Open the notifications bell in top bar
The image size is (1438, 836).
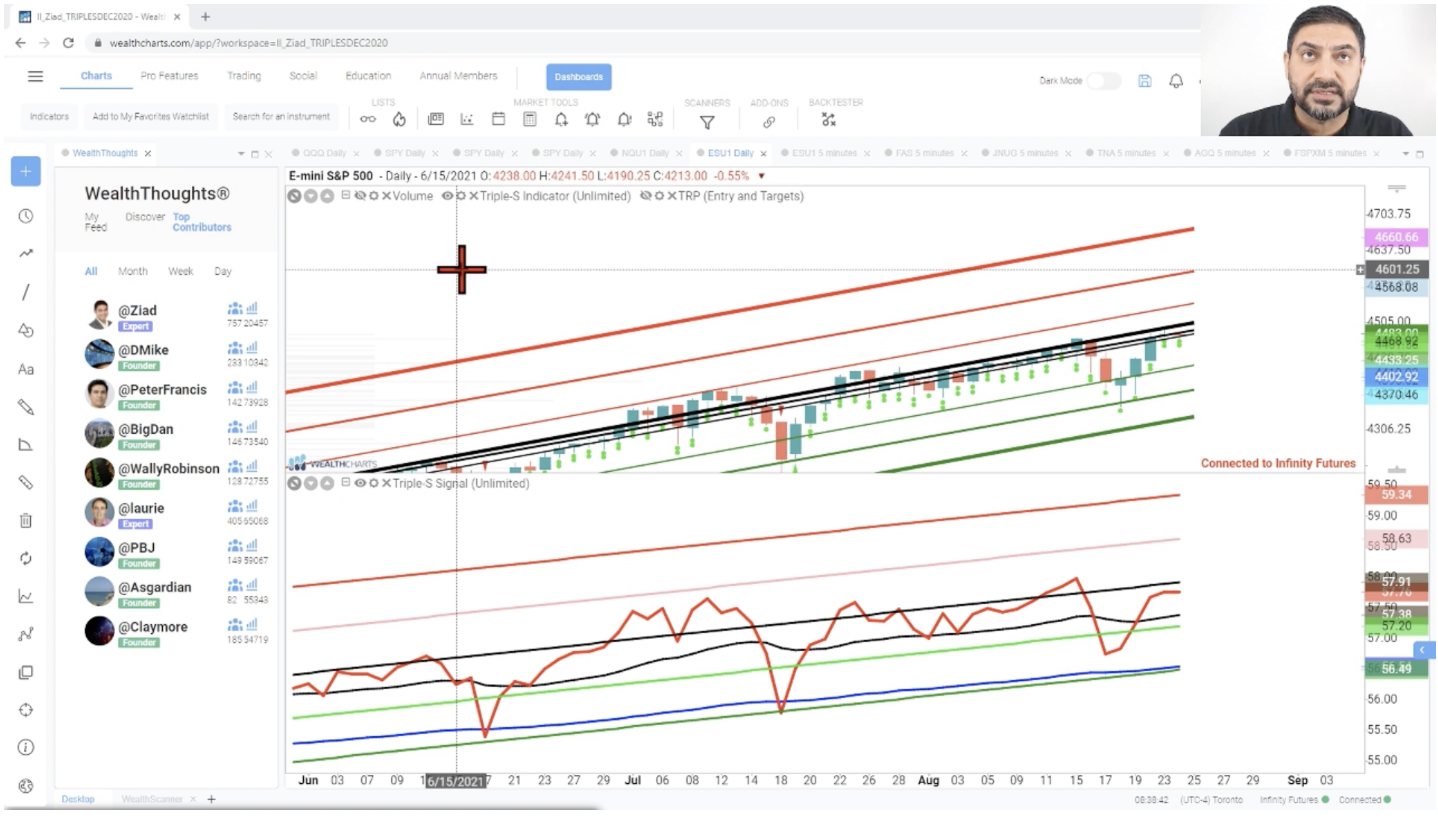click(1176, 81)
